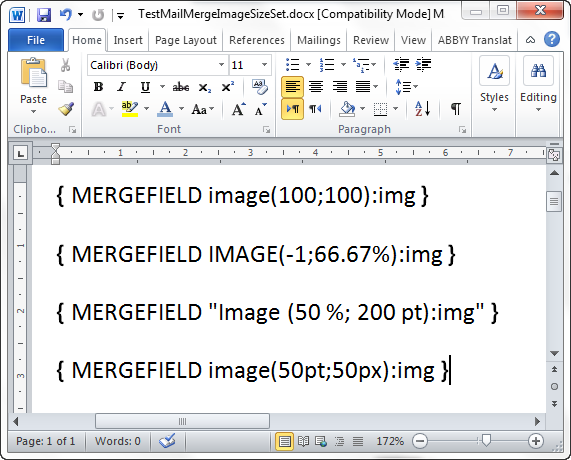This screenshot has width=571, height=460.
Task: Click the Save icon in the title bar
Action: point(44,15)
